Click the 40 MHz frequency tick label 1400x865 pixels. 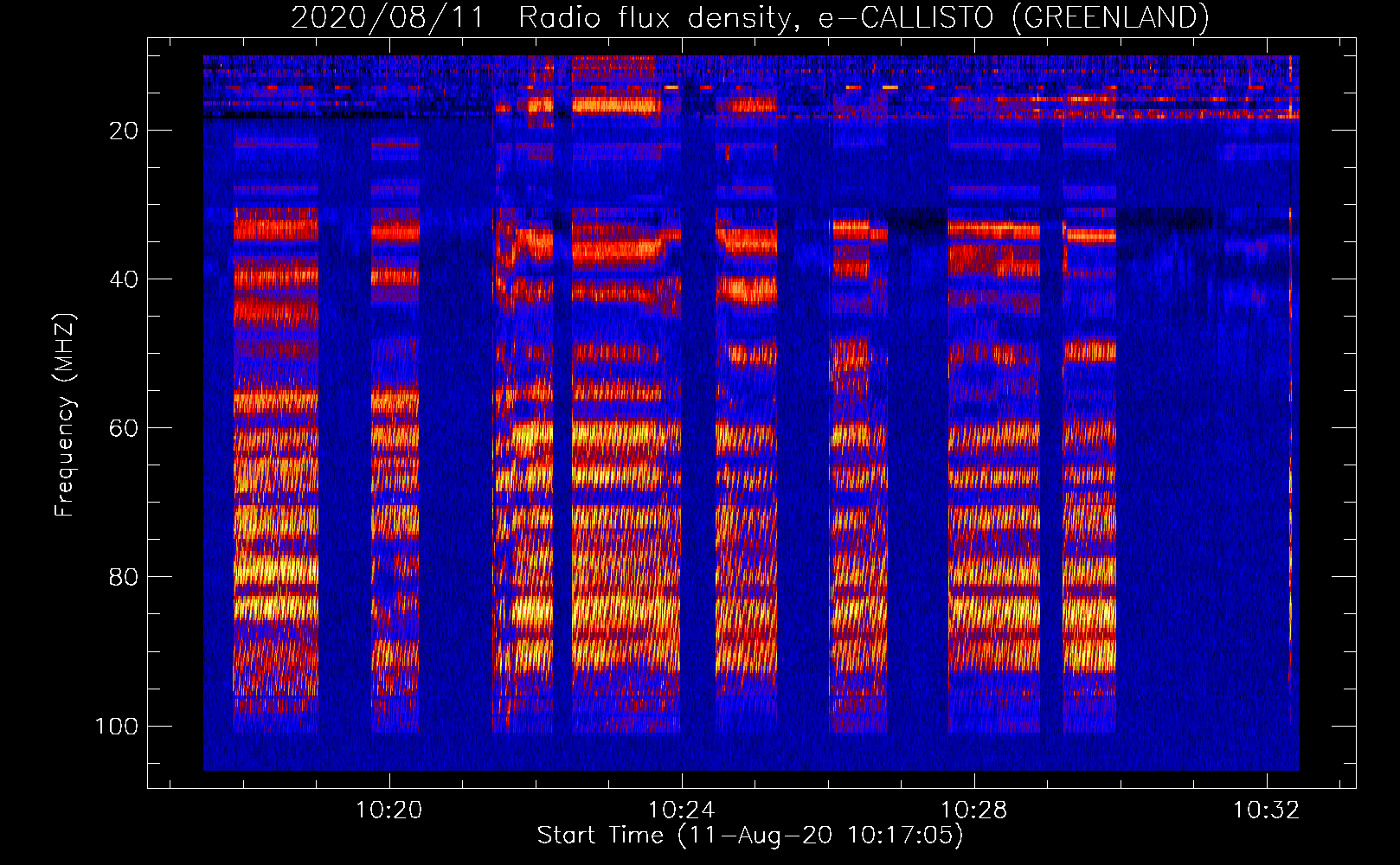point(124,279)
